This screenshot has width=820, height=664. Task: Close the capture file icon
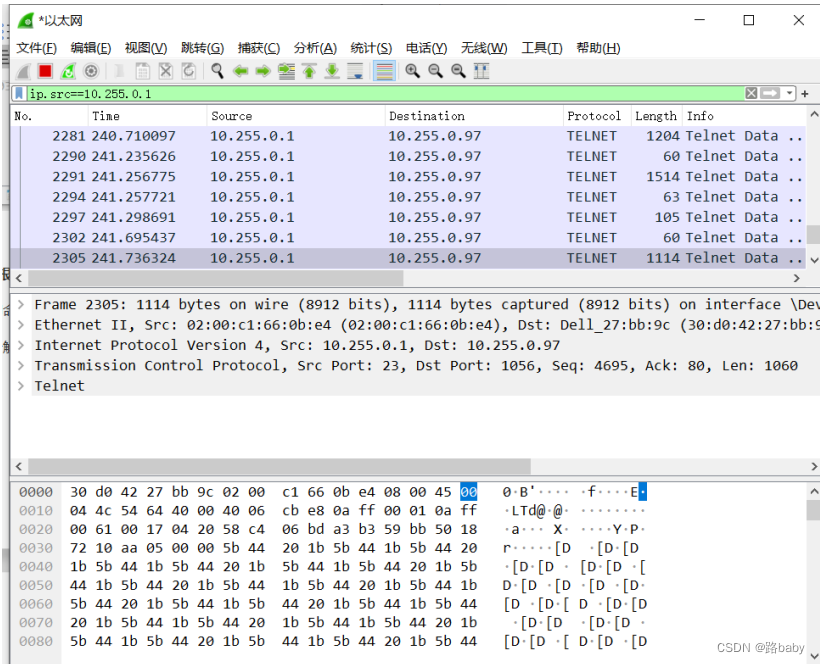point(165,71)
